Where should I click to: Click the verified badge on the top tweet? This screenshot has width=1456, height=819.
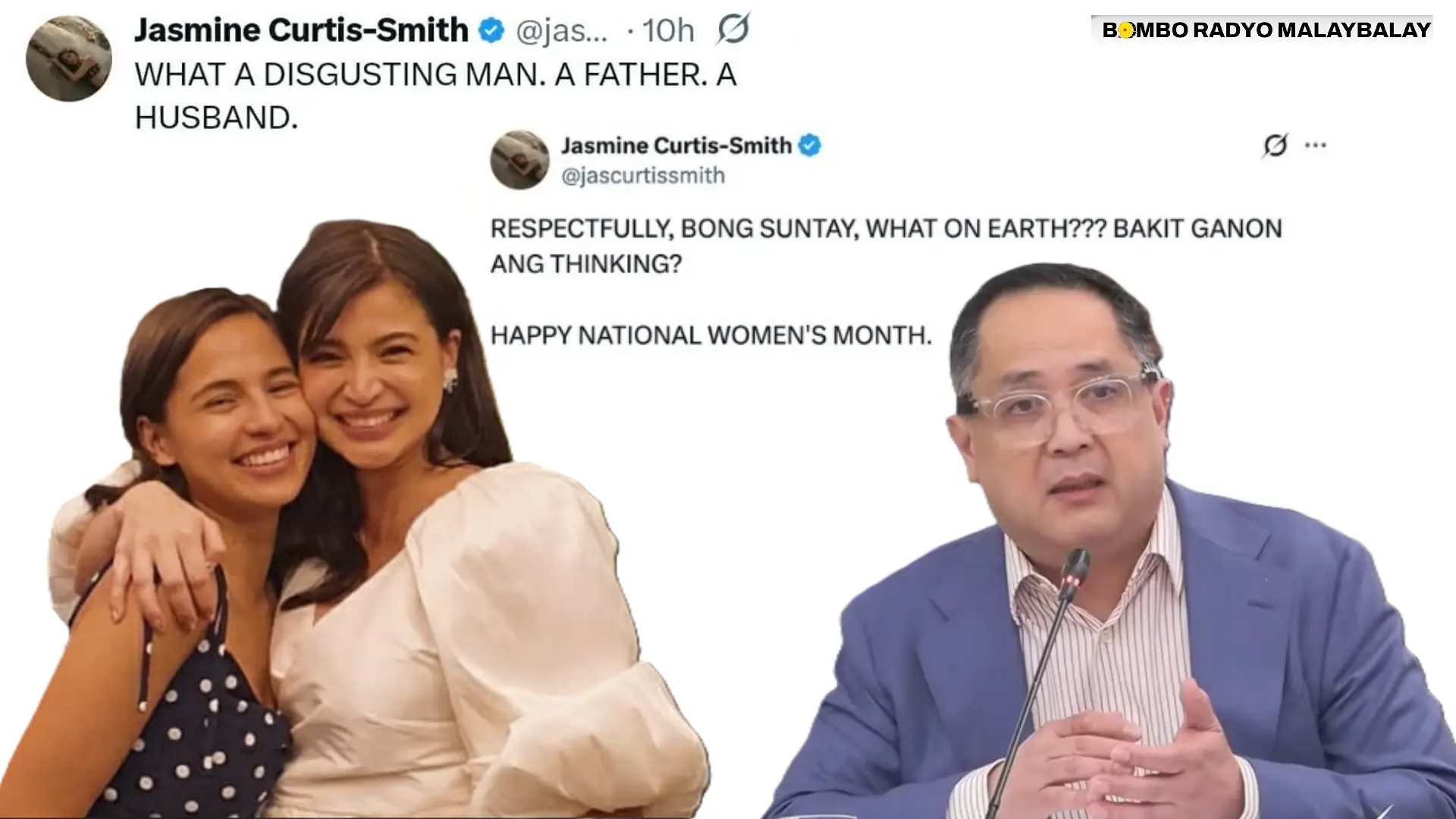tap(491, 30)
